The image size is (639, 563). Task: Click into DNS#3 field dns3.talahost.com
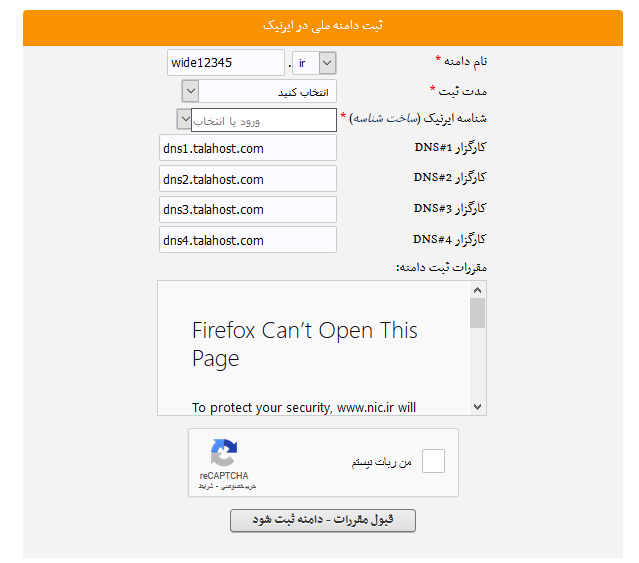pos(248,210)
